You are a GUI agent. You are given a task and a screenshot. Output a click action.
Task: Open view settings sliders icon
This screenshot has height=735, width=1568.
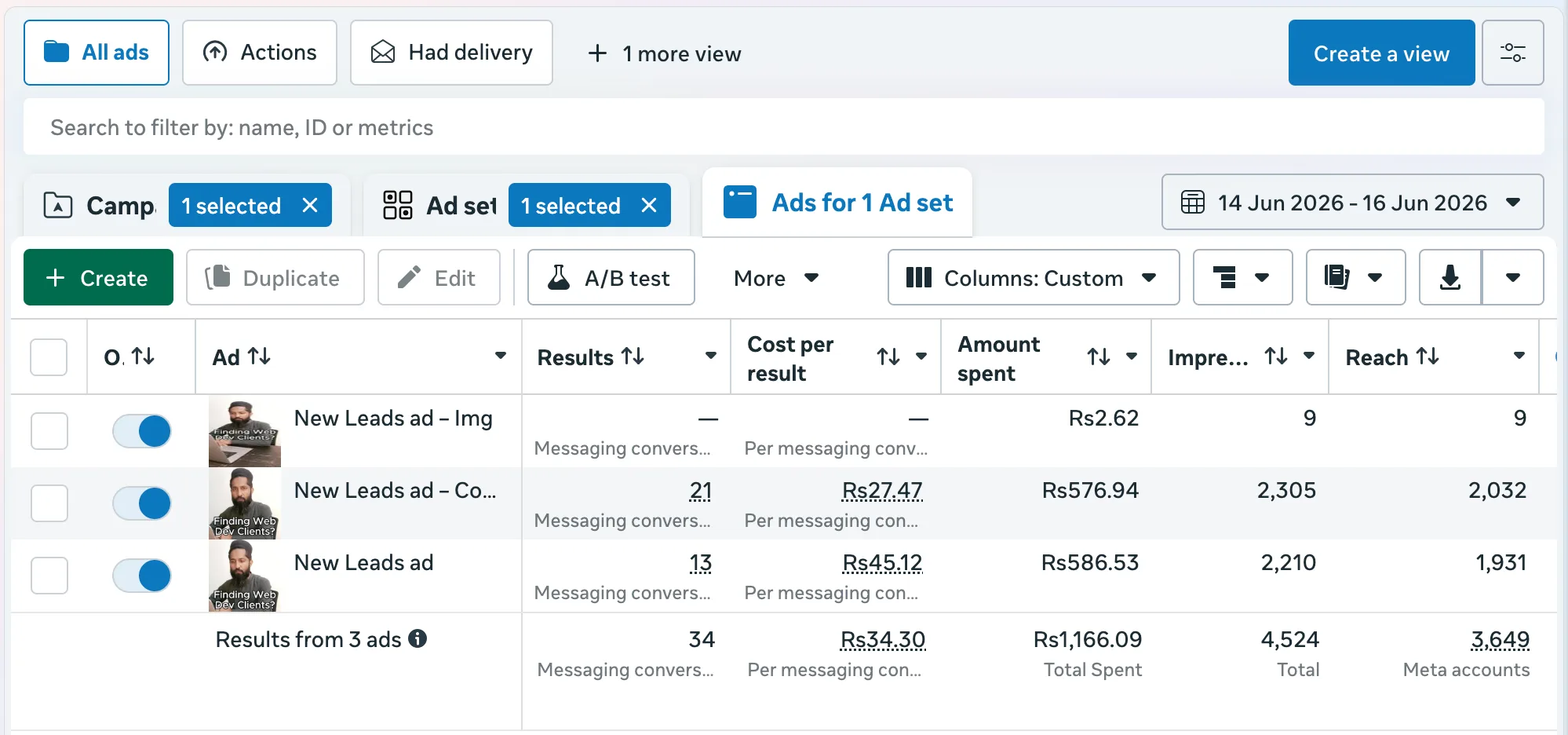click(x=1512, y=53)
